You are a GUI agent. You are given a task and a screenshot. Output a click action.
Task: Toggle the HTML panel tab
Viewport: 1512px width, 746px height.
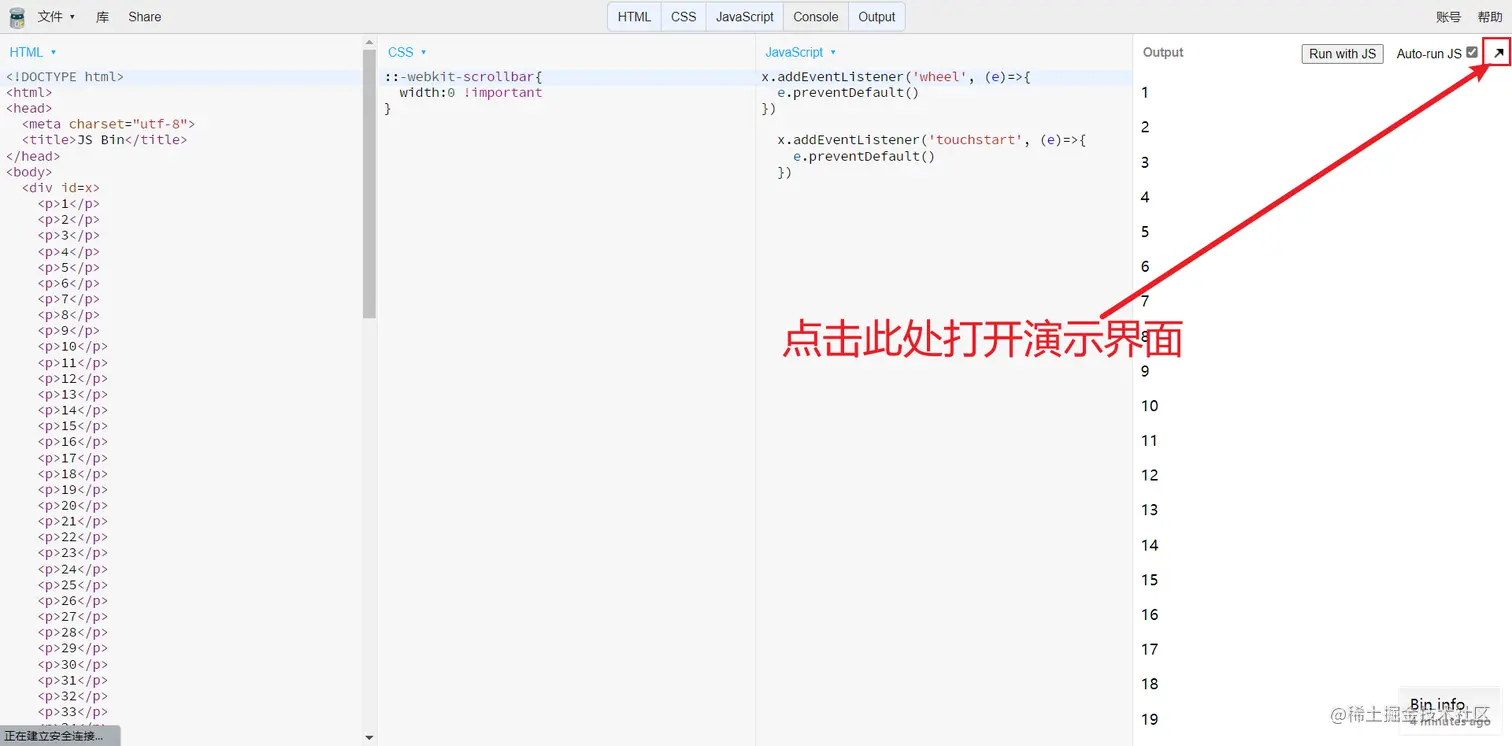[x=633, y=16]
